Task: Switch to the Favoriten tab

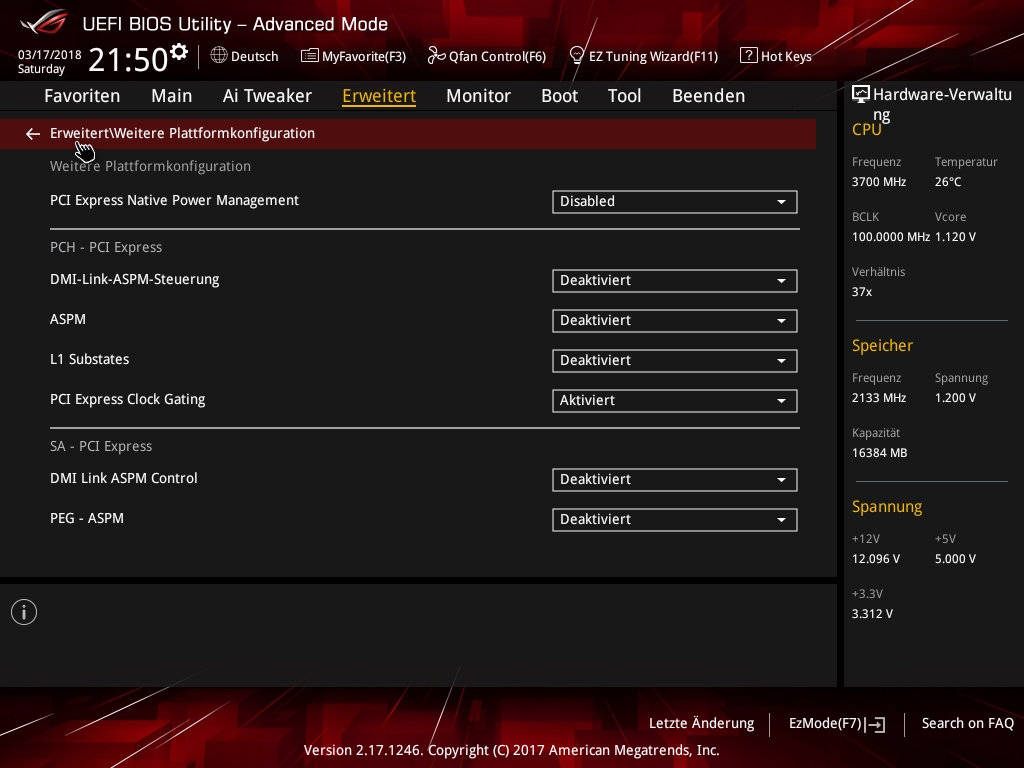Action: coord(82,96)
